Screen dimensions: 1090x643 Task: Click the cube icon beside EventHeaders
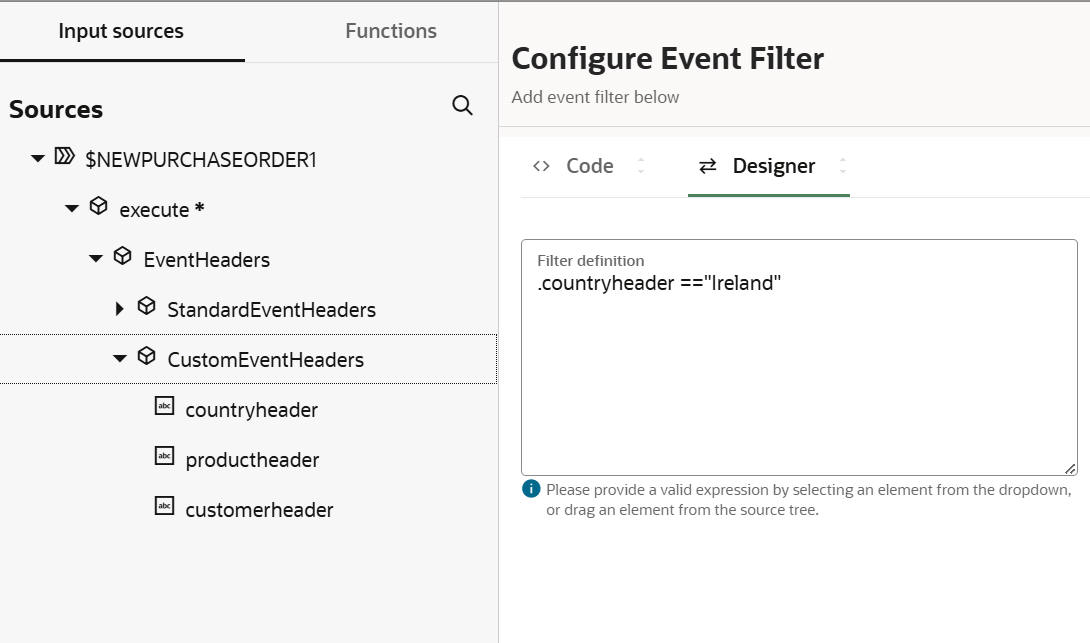[122, 256]
